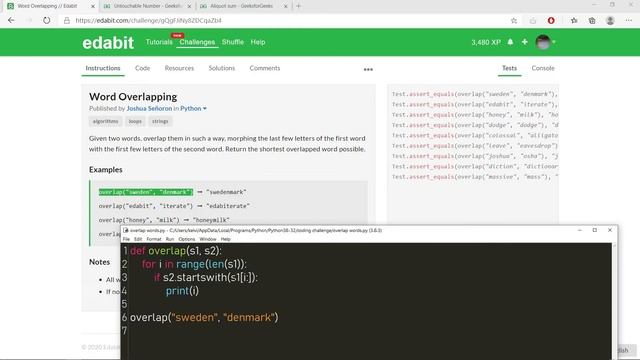Click the test line with massive

474,177
